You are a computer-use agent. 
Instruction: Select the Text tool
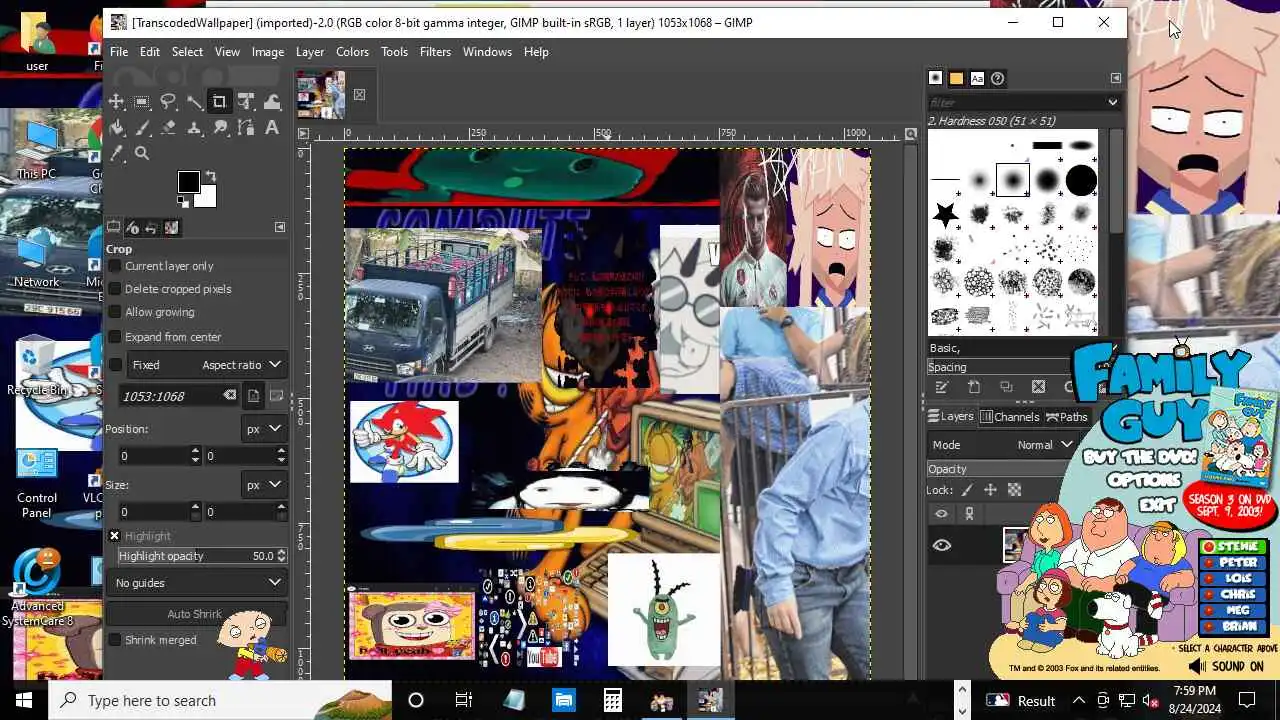(x=272, y=128)
